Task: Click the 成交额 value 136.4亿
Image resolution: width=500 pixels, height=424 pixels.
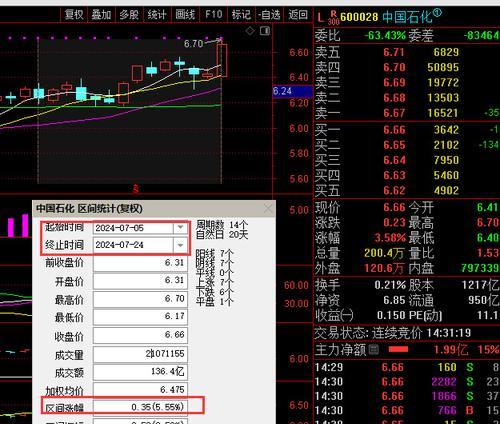Action: click(140, 371)
